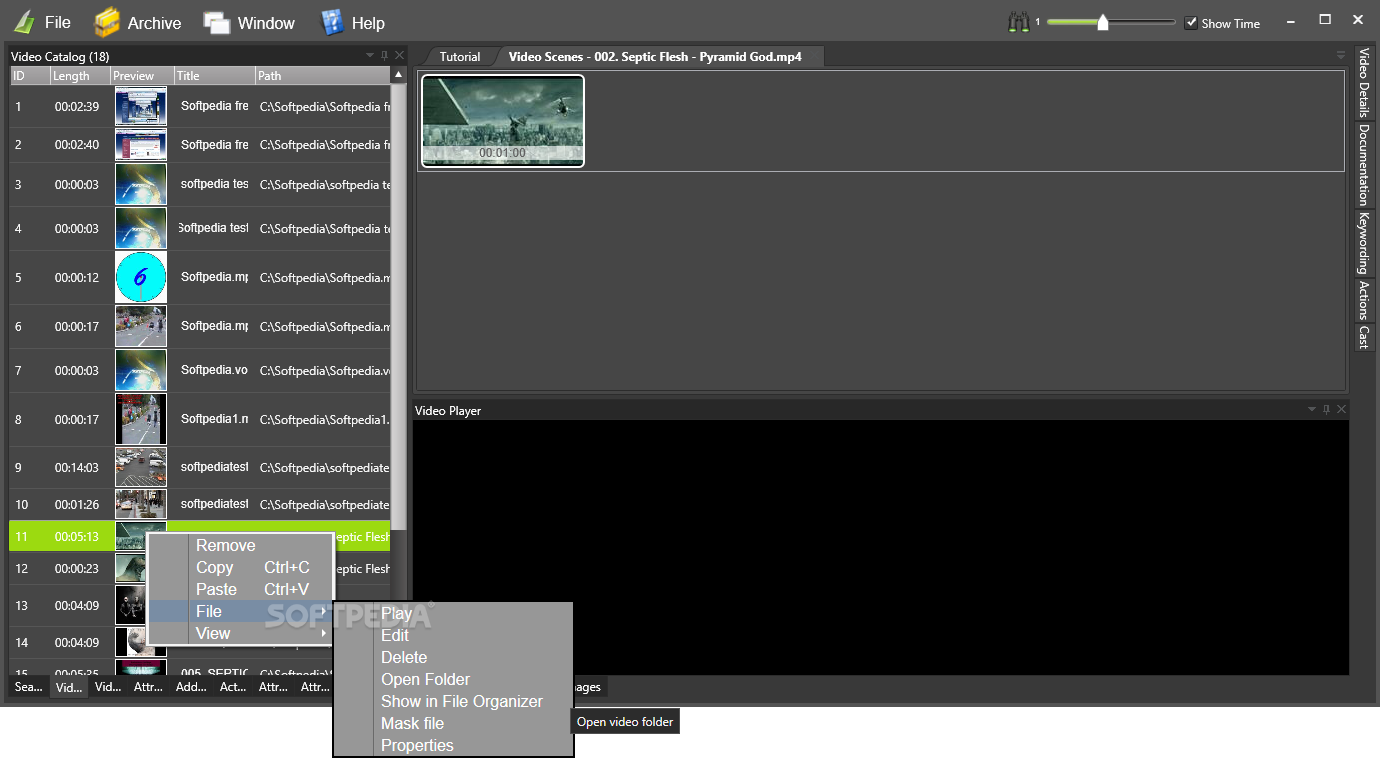
Task: Click the 00:00:12 length cell in row 5
Action: (x=77, y=277)
